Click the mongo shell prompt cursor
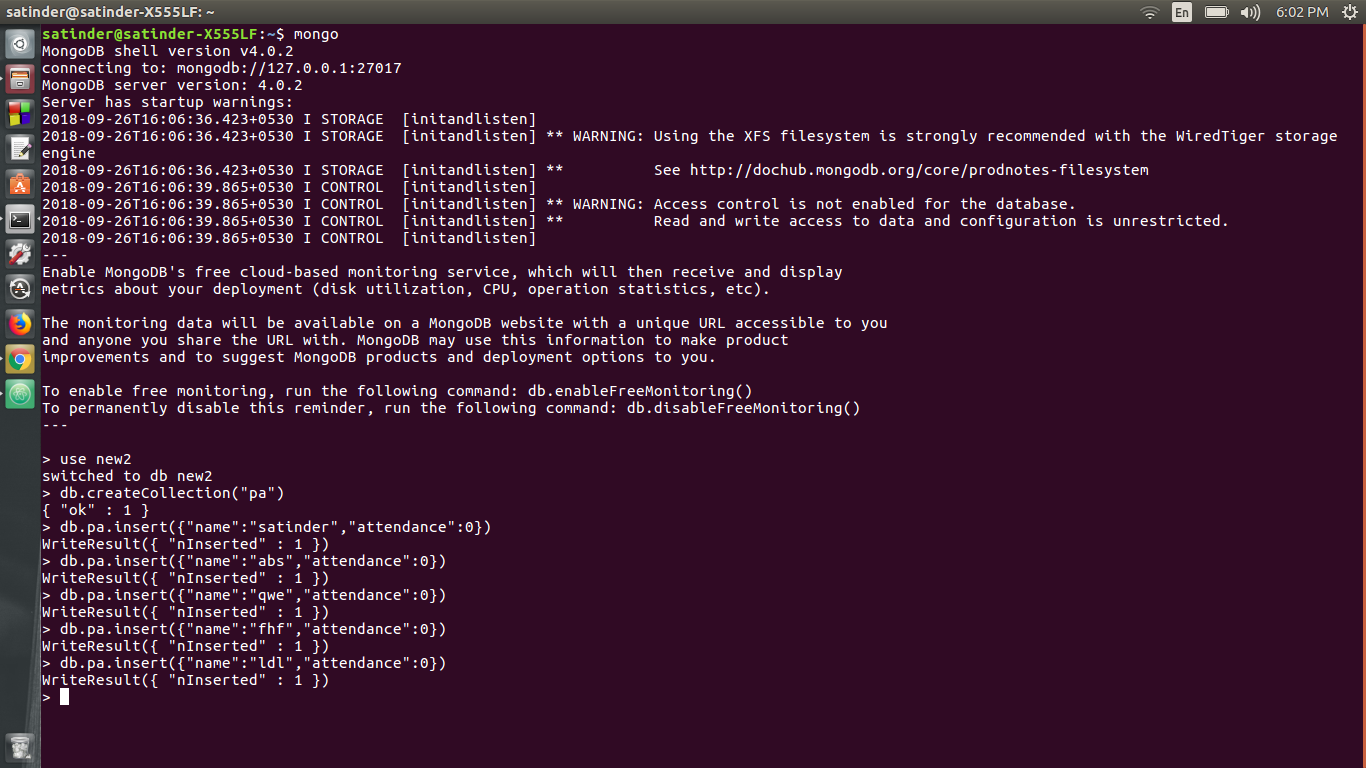1366x768 pixels. tap(64, 697)
